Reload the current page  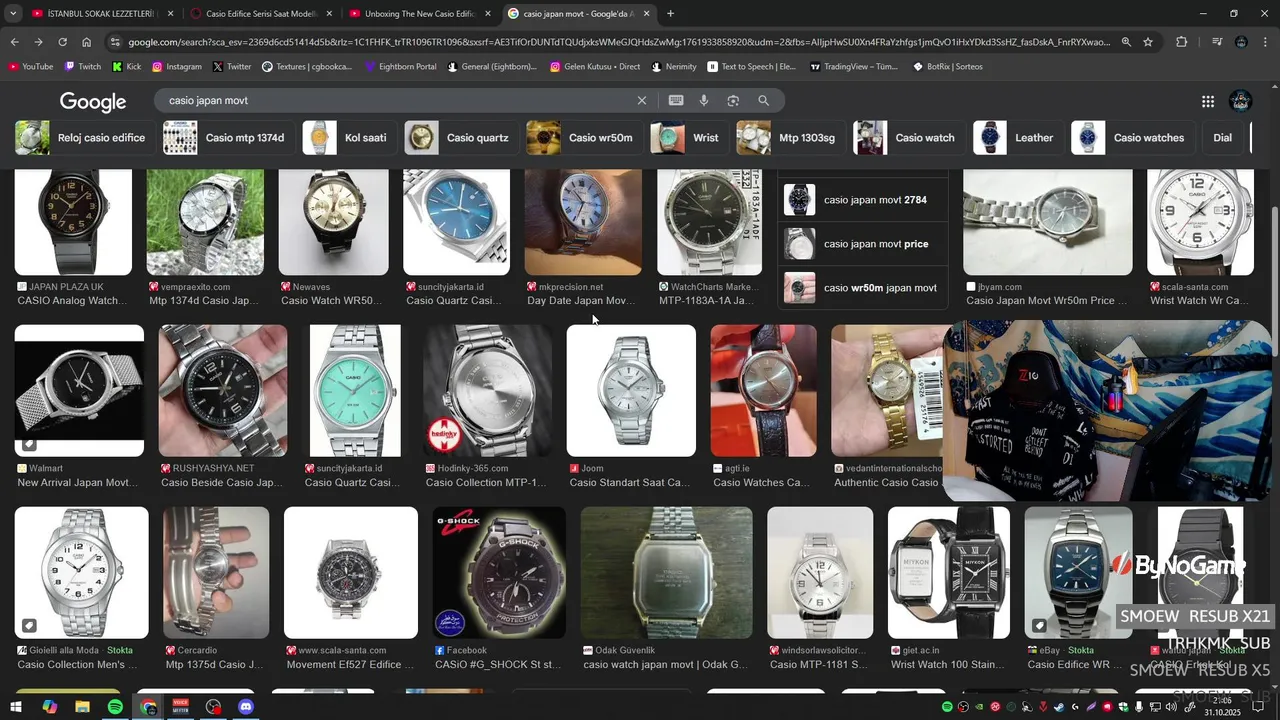(62, 42)
